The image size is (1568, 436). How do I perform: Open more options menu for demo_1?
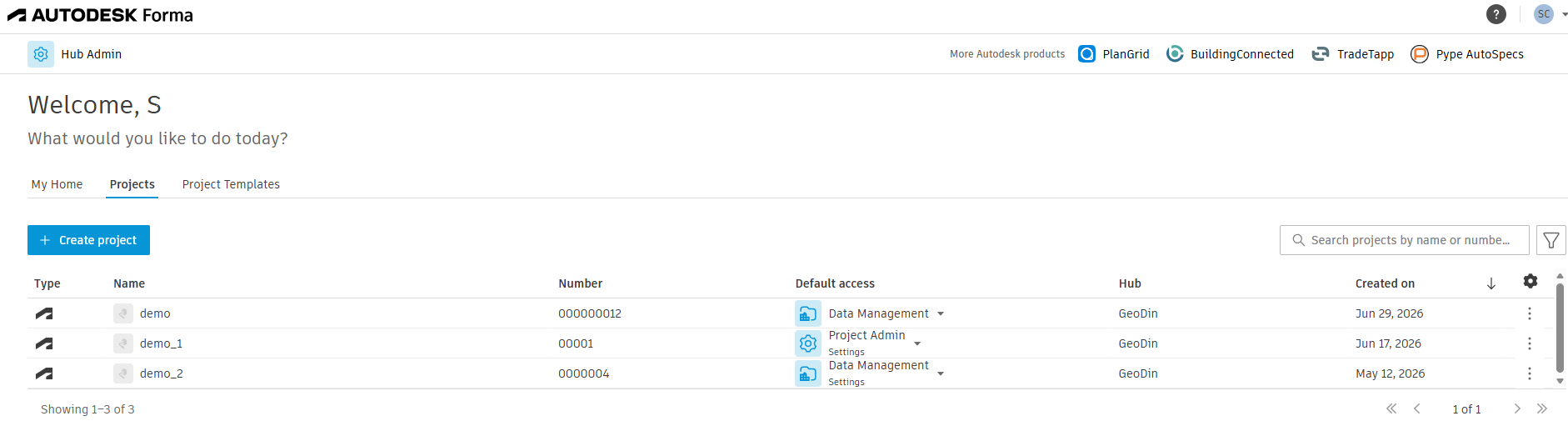click(1530, 343)
